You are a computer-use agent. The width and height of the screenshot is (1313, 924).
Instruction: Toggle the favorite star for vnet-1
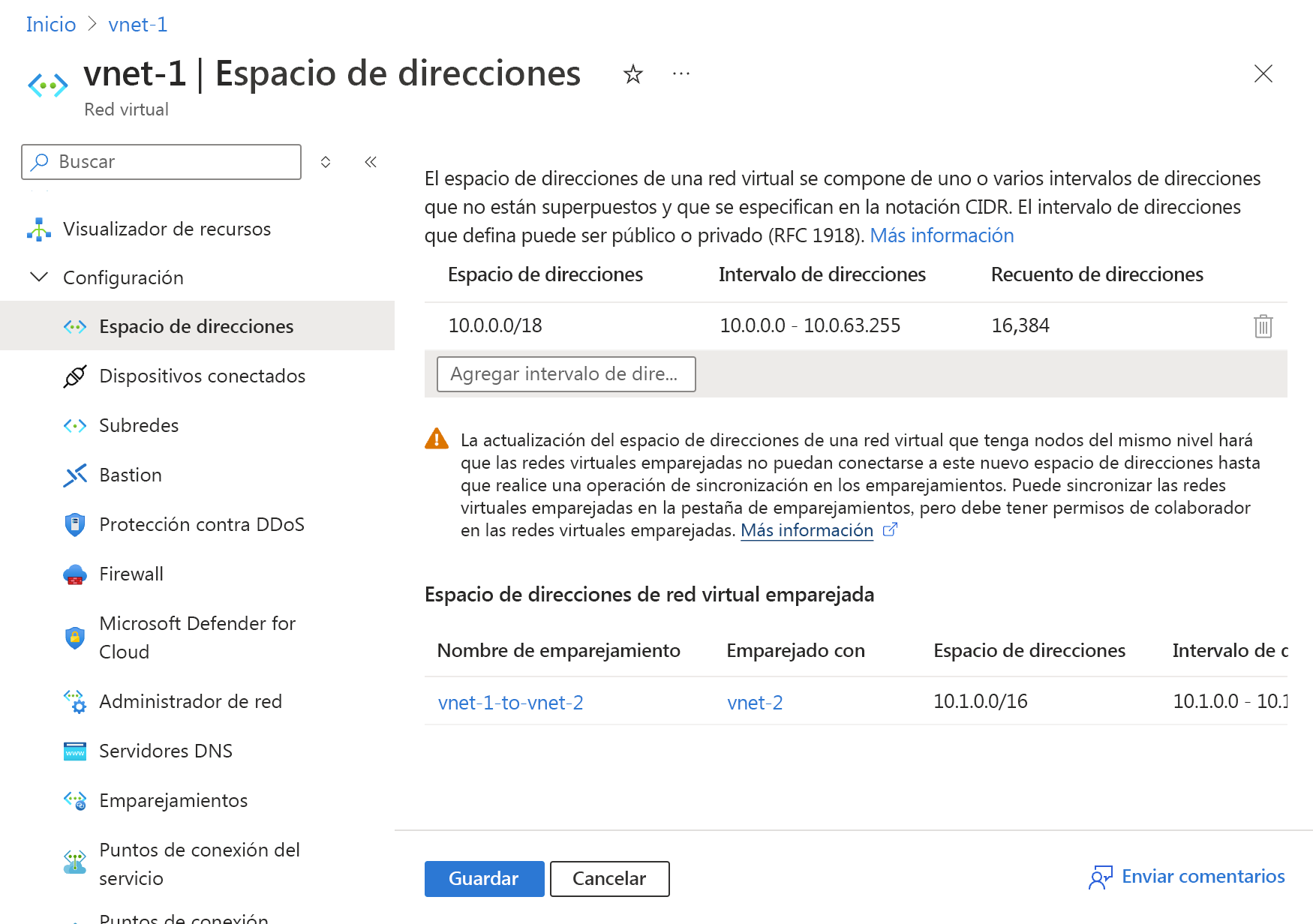[632, 73]
